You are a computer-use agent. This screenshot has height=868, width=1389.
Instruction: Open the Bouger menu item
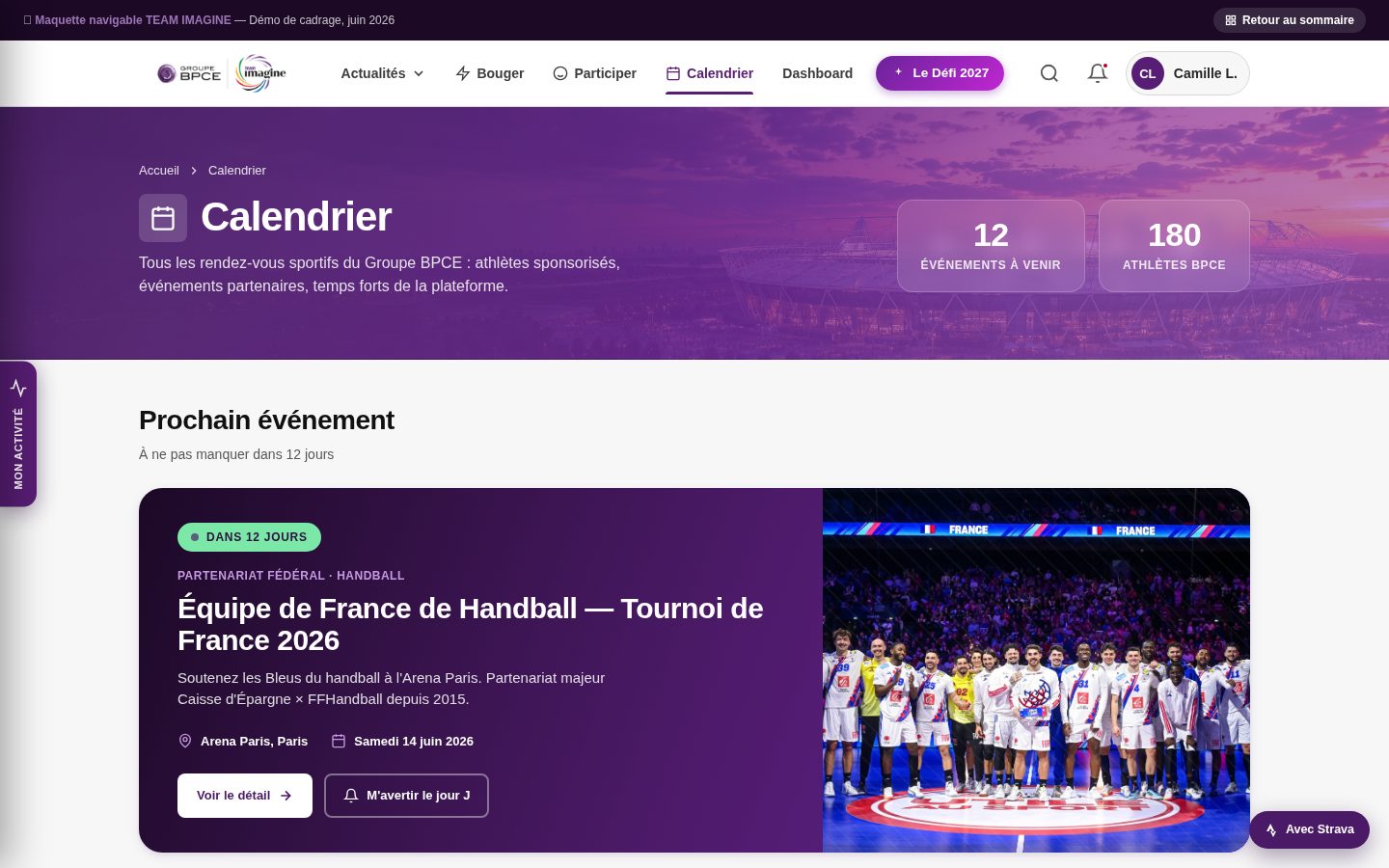coord(489,73)
